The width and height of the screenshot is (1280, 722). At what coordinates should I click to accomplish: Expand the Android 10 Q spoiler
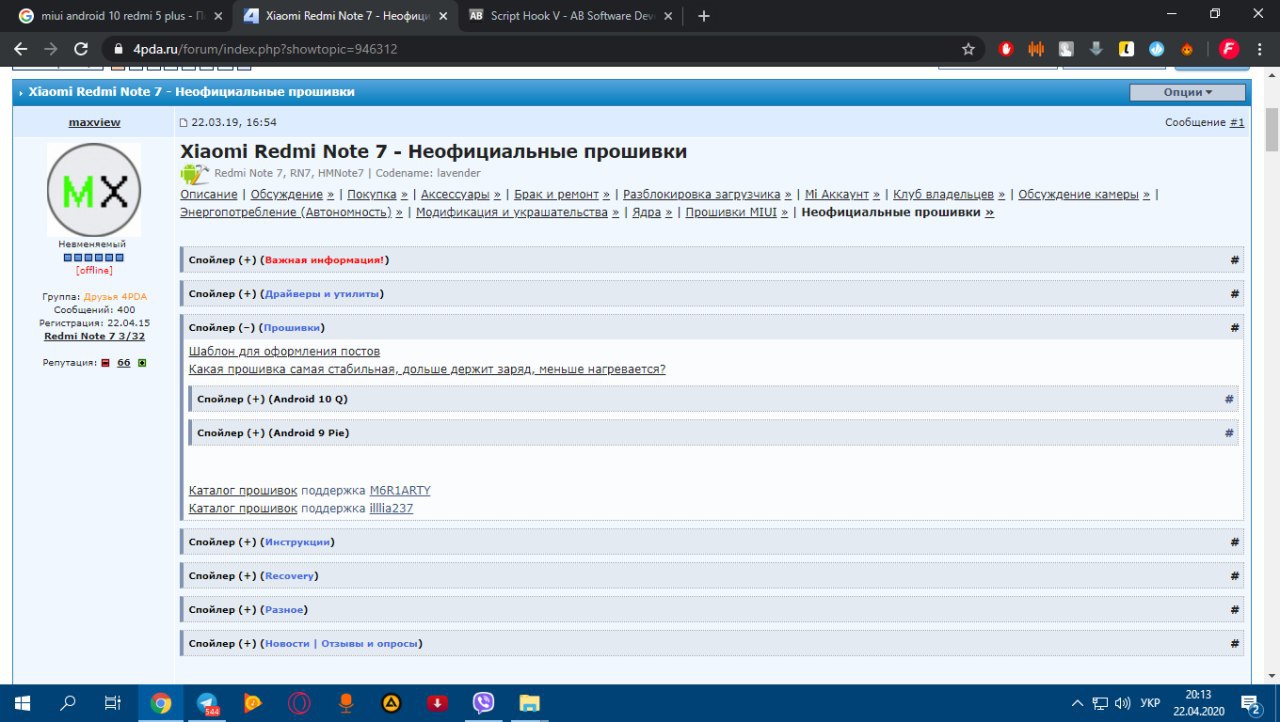[x=714, y=399]
